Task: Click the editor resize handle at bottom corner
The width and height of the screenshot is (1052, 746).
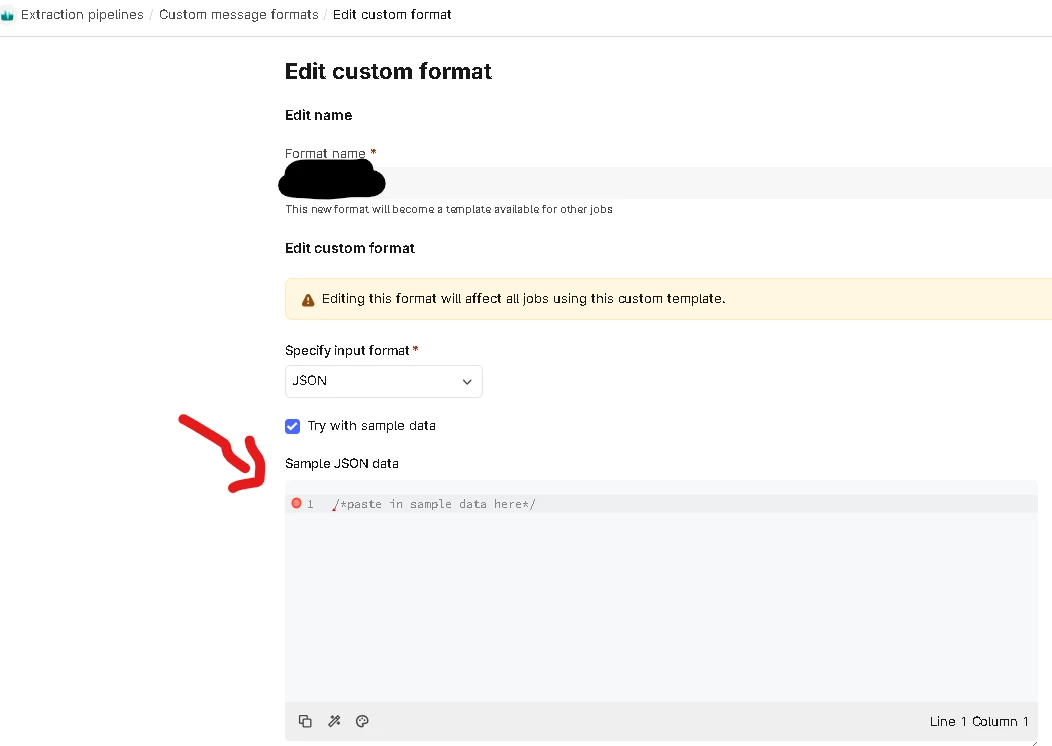Action: tap(1033, 742)
